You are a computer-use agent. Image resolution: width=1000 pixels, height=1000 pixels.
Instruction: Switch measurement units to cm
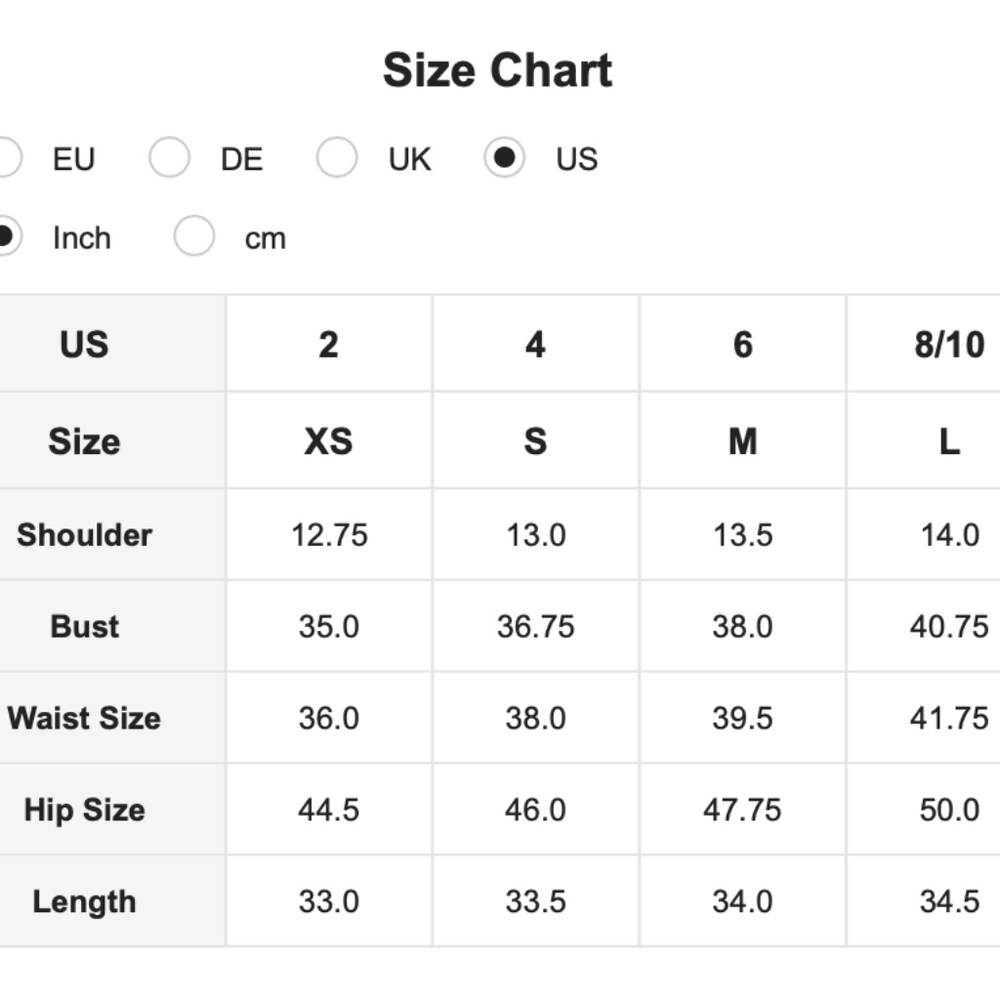pyautogui.click(x=194, y=237)
